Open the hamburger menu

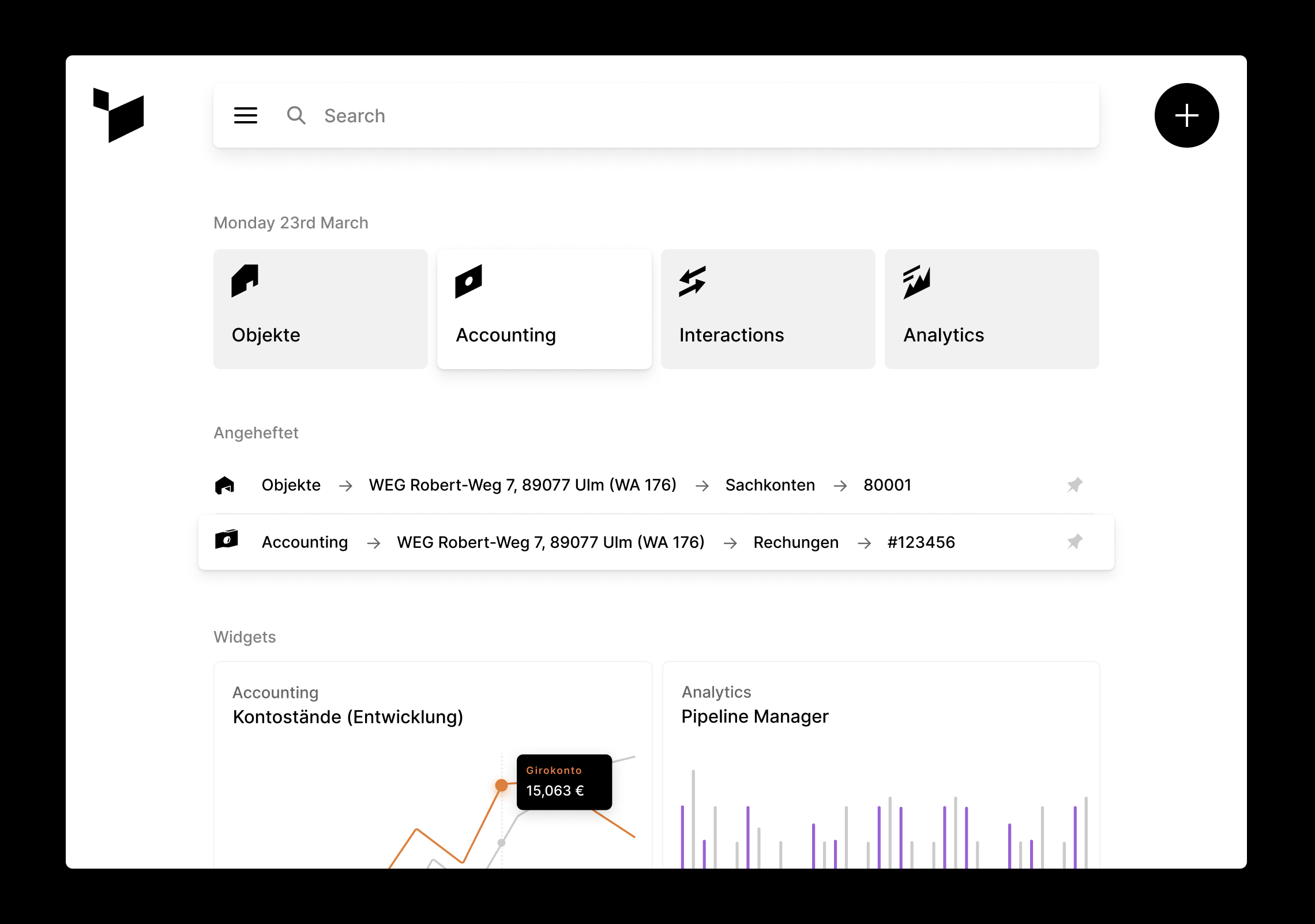pyautogui.click(x=246, y=115)
